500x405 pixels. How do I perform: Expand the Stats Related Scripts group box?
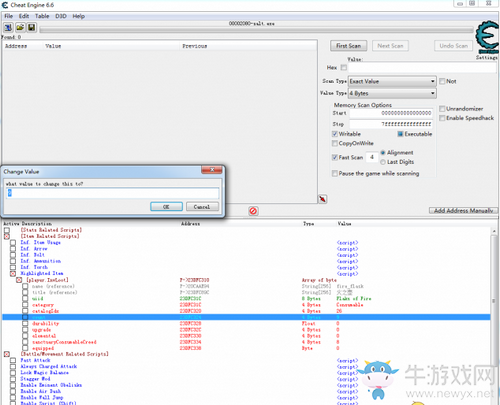[7, 230]
